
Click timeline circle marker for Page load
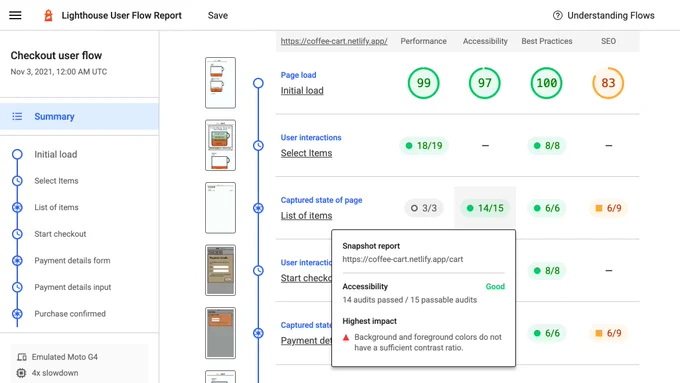(258, 83)
